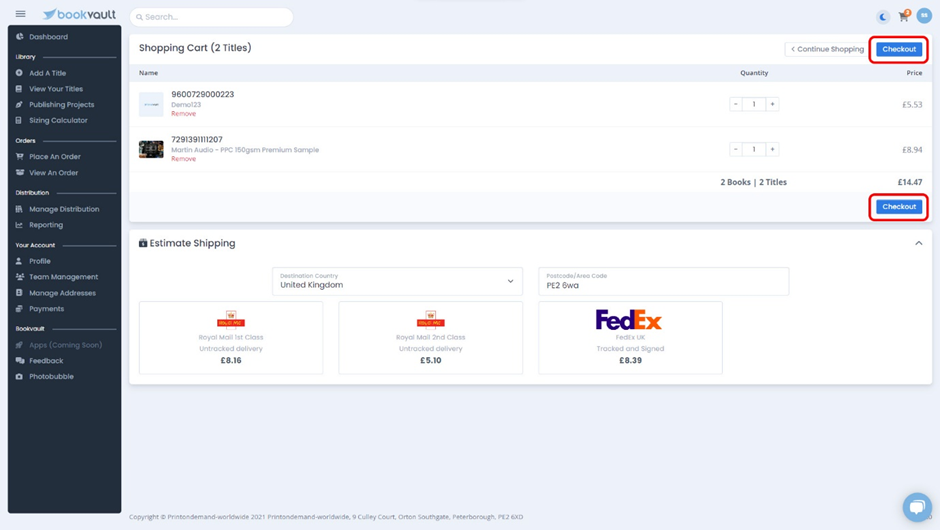Screen dimensions: 940x530
Task: Click the Manage Addresses icon
Action: pos(19,293)
